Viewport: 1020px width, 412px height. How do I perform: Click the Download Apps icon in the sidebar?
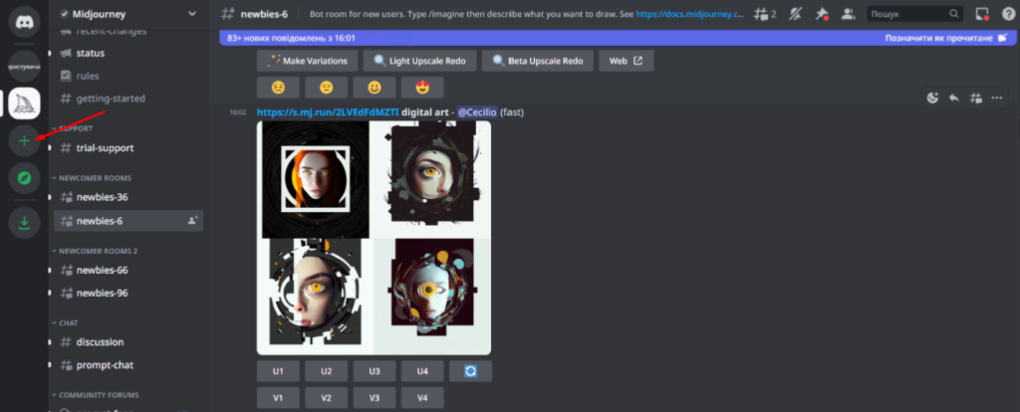[x=24, y=223]
